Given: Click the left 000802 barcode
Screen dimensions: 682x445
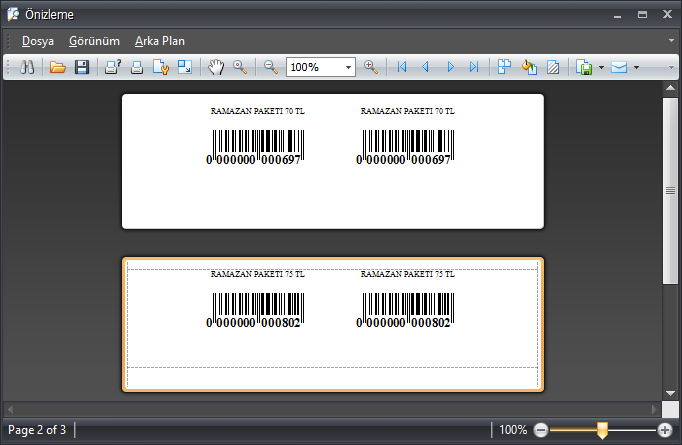Looking at the screenshot, I should pos(255,311).
